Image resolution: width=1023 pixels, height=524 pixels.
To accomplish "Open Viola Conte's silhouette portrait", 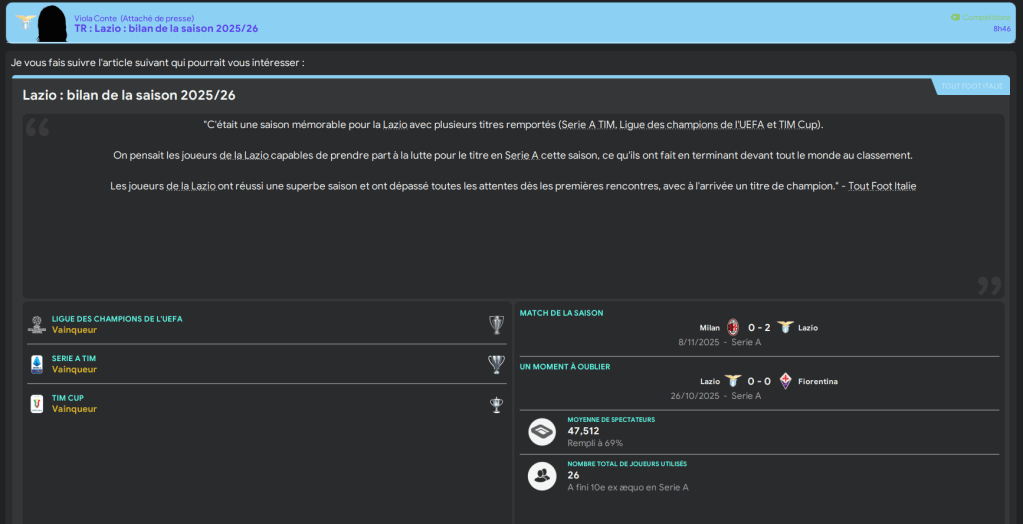I will tap(52, 23).
